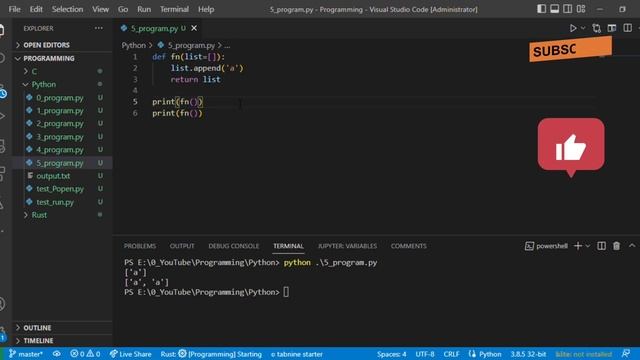Open errors and warnings count in status bar
This screenshot has height=360, width=640.
(85, 354)
